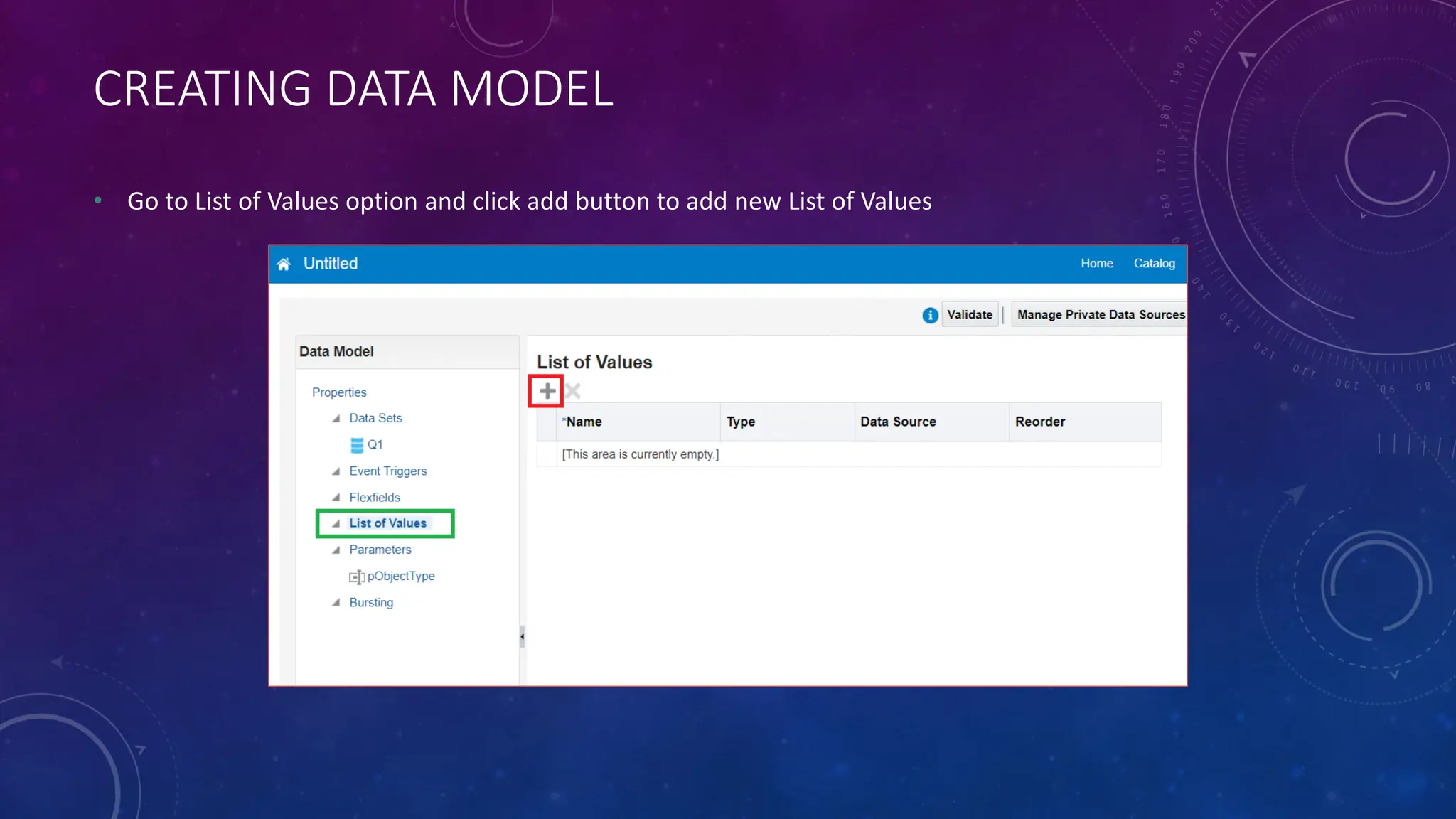Click the grey X delete icon
Image resolution: width=1456 pixels, height=819 pixels.
[x=573, y=391]
